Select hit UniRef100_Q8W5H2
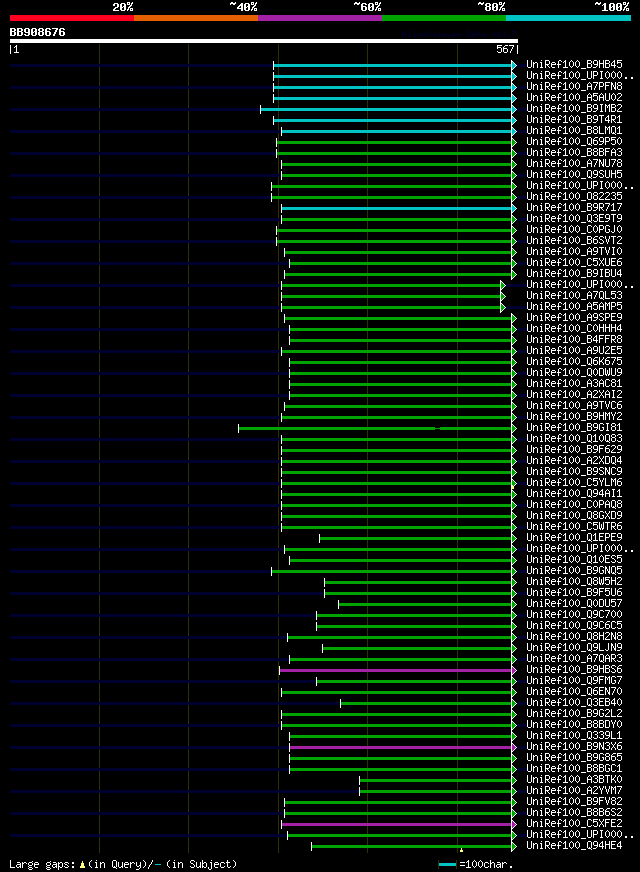The width and height of the screenshot is (640, 872). pos(574,582)
